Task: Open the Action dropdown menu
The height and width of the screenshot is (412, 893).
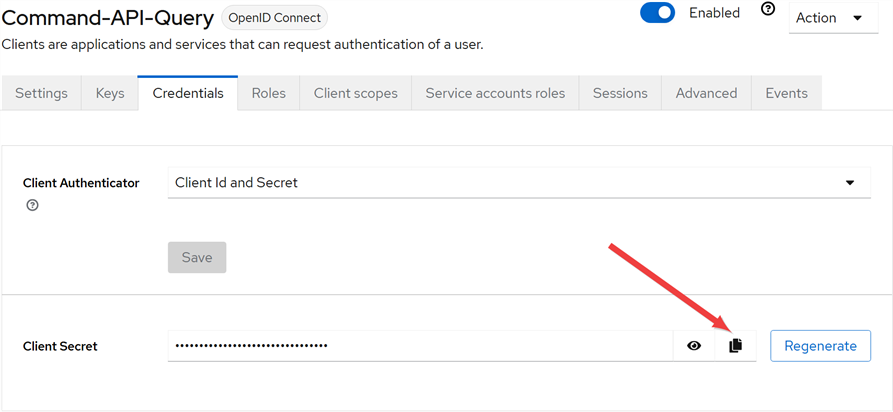Action: 833,17
